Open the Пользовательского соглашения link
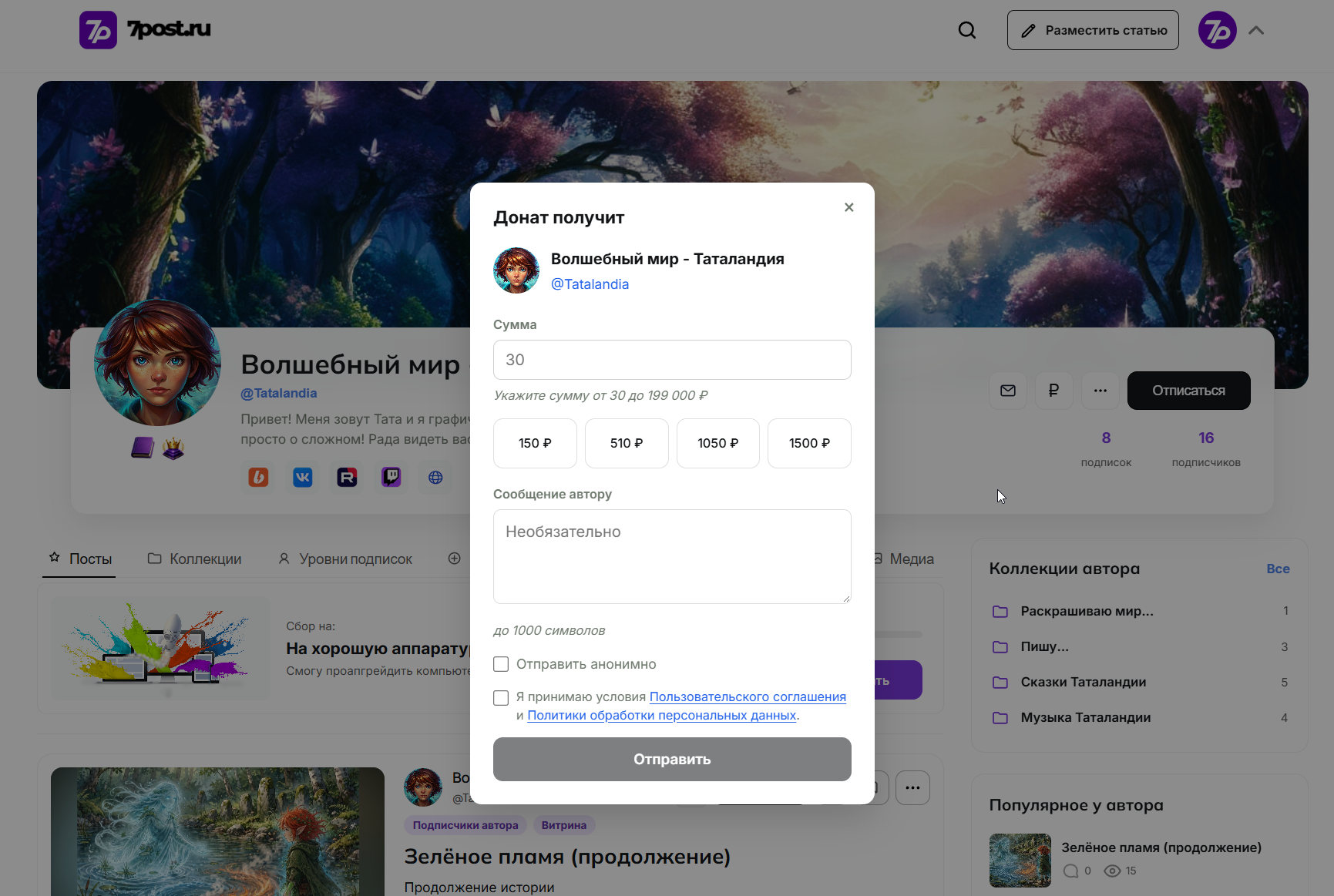Image resolution: width=1334 pixels, height=896 pixels. tap(748, 696)
